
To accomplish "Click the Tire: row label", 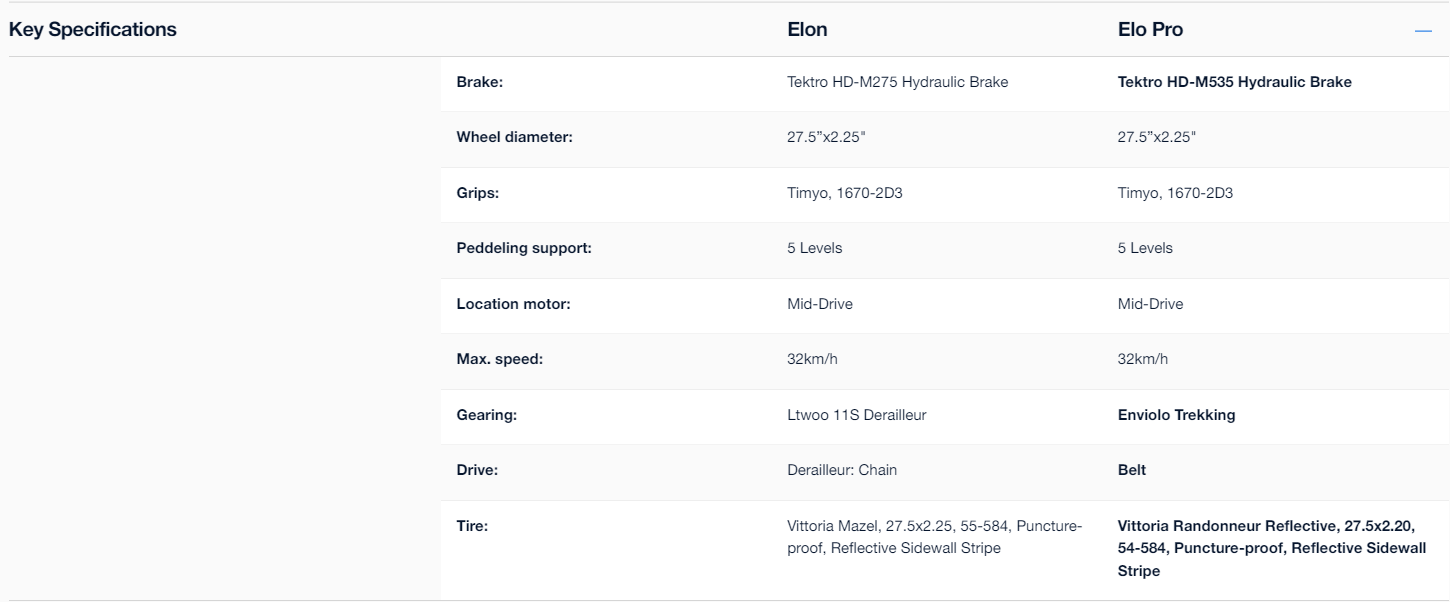I will click(x=472, y=526).
